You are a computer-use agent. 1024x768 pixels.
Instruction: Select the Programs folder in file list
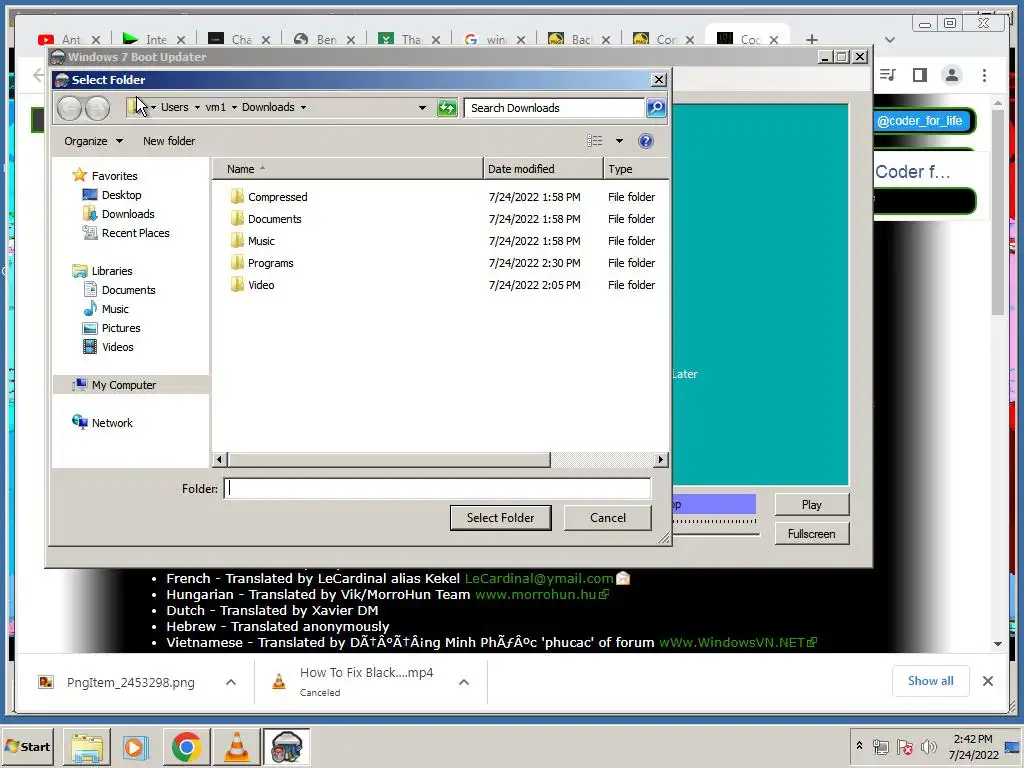click(x=441, y=263)
